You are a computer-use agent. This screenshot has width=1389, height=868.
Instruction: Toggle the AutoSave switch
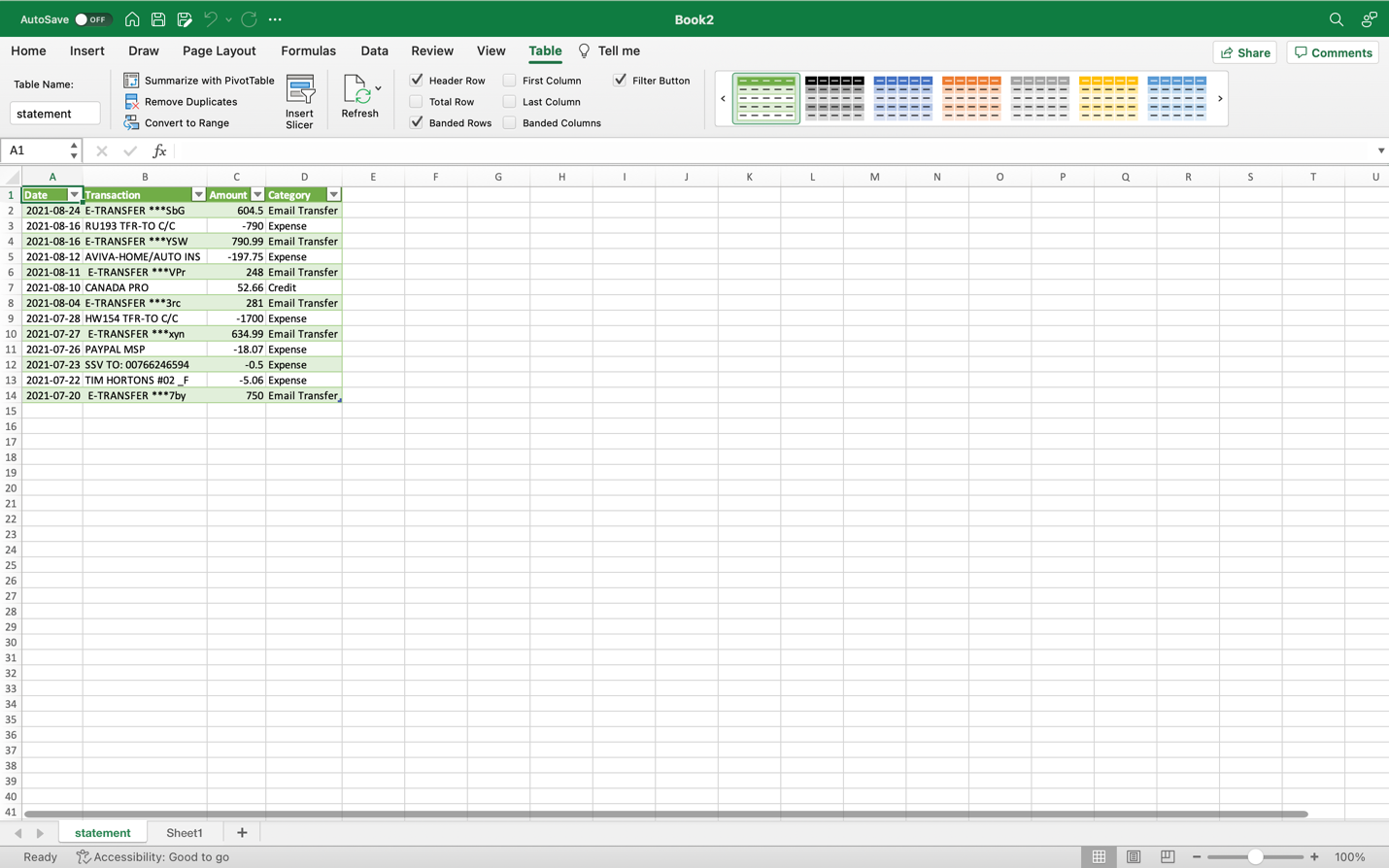pos(93,19)
